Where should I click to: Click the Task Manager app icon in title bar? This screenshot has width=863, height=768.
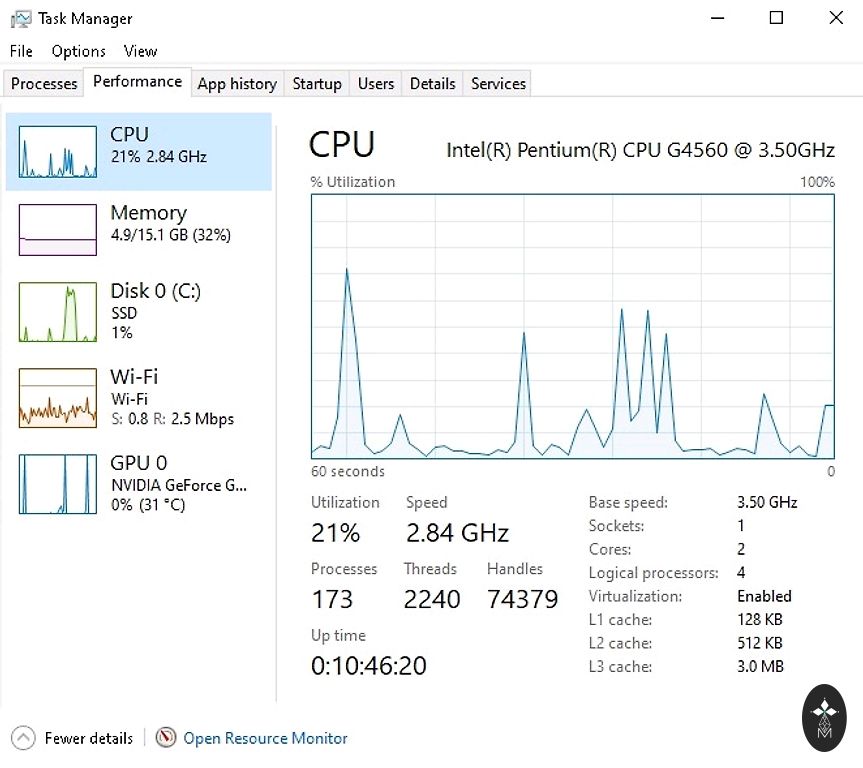click(20, 18)
